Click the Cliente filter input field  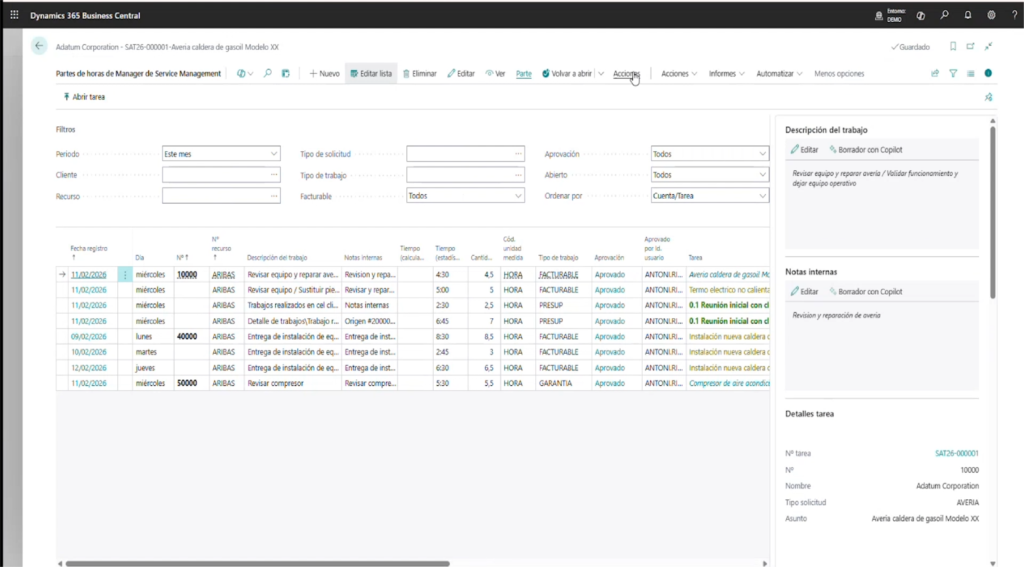tap(215, 175)
